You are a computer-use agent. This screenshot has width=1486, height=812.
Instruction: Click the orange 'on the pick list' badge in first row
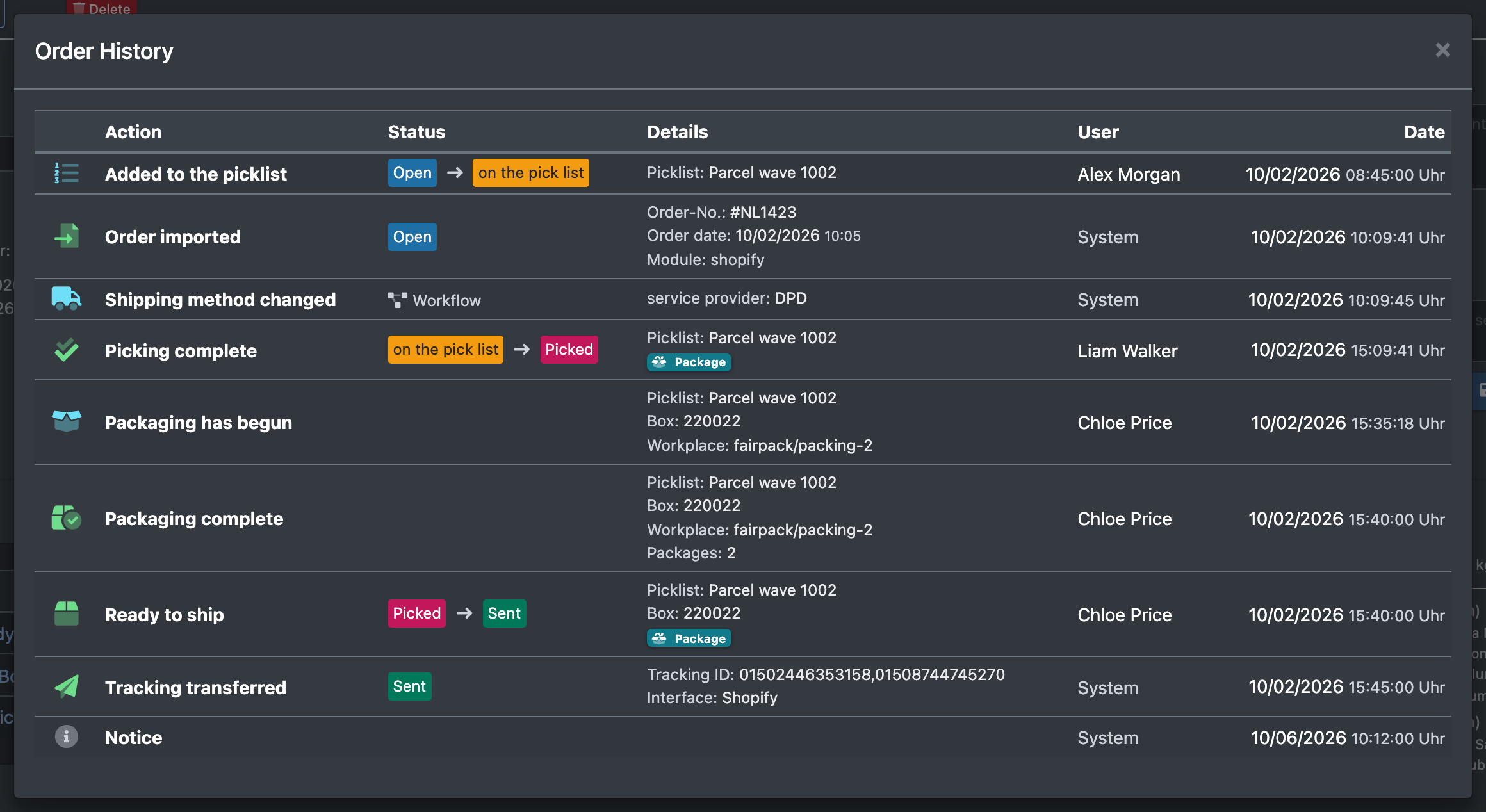click(x=531, y=173)
